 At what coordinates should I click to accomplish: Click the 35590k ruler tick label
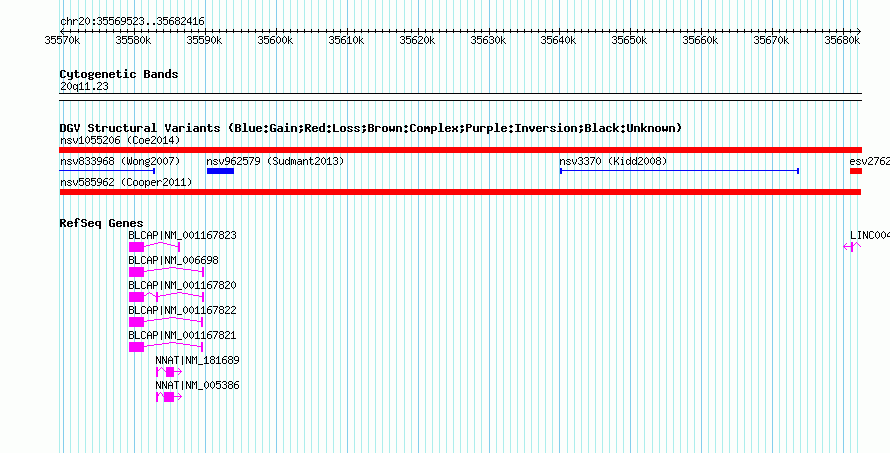[204, 40]
